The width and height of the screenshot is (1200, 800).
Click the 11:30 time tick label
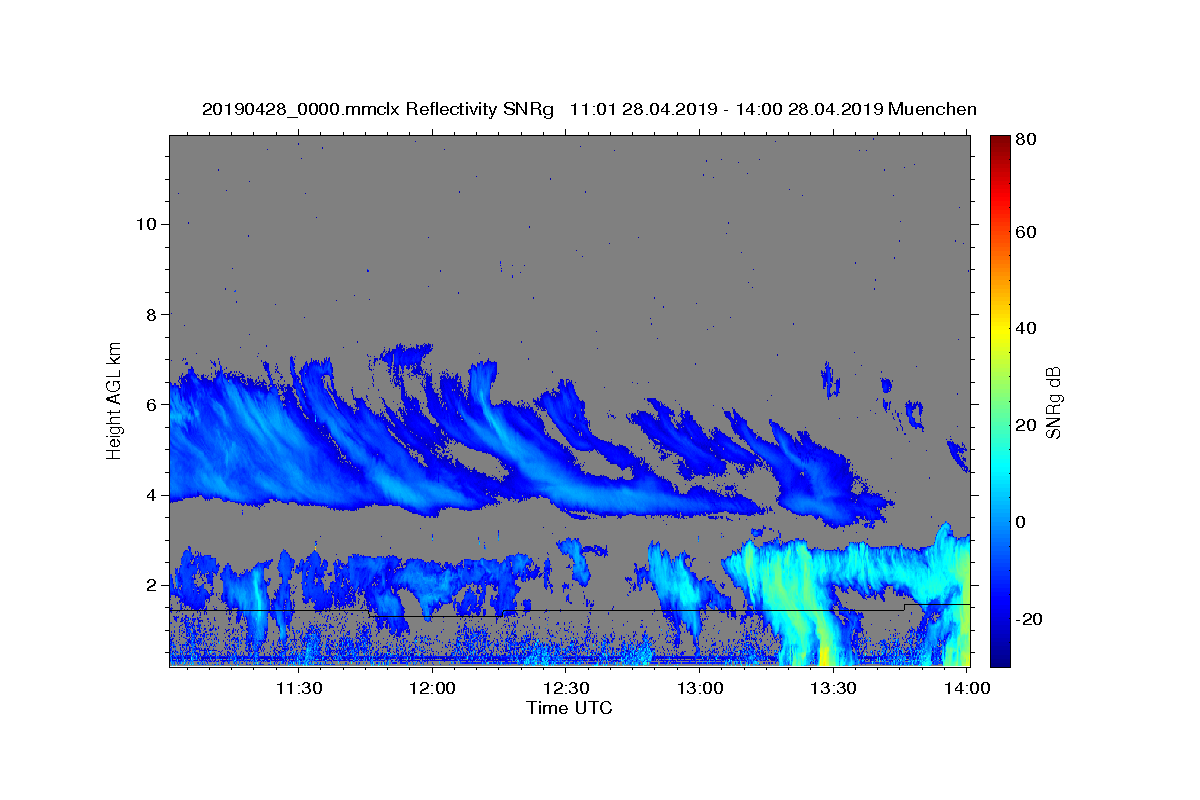point(299,688)
